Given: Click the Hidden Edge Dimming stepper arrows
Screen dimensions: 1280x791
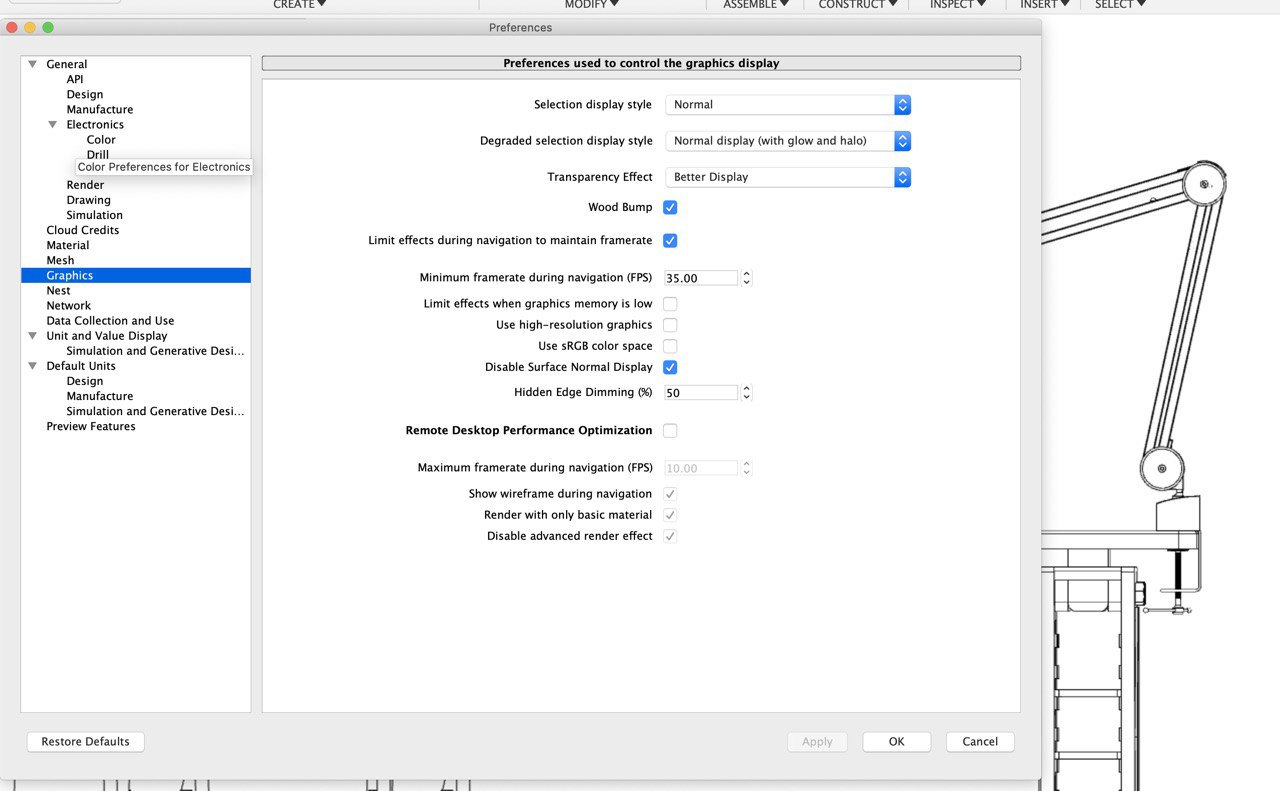Looking at the screenshot, I should (746, 393).
